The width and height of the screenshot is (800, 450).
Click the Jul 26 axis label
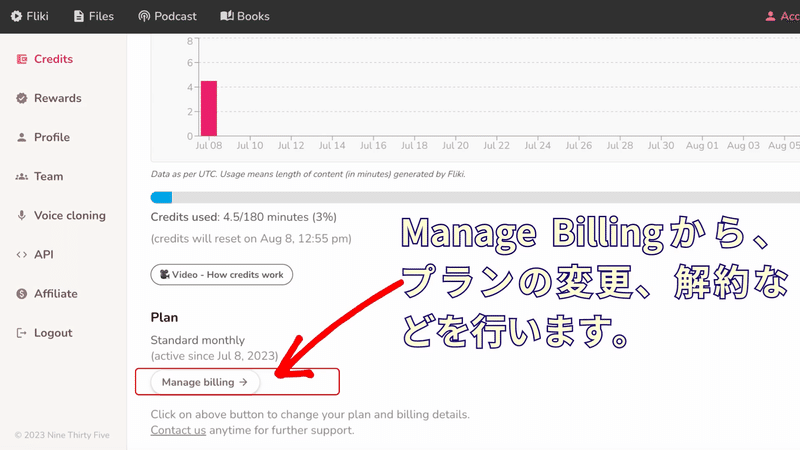coord(579,145)
